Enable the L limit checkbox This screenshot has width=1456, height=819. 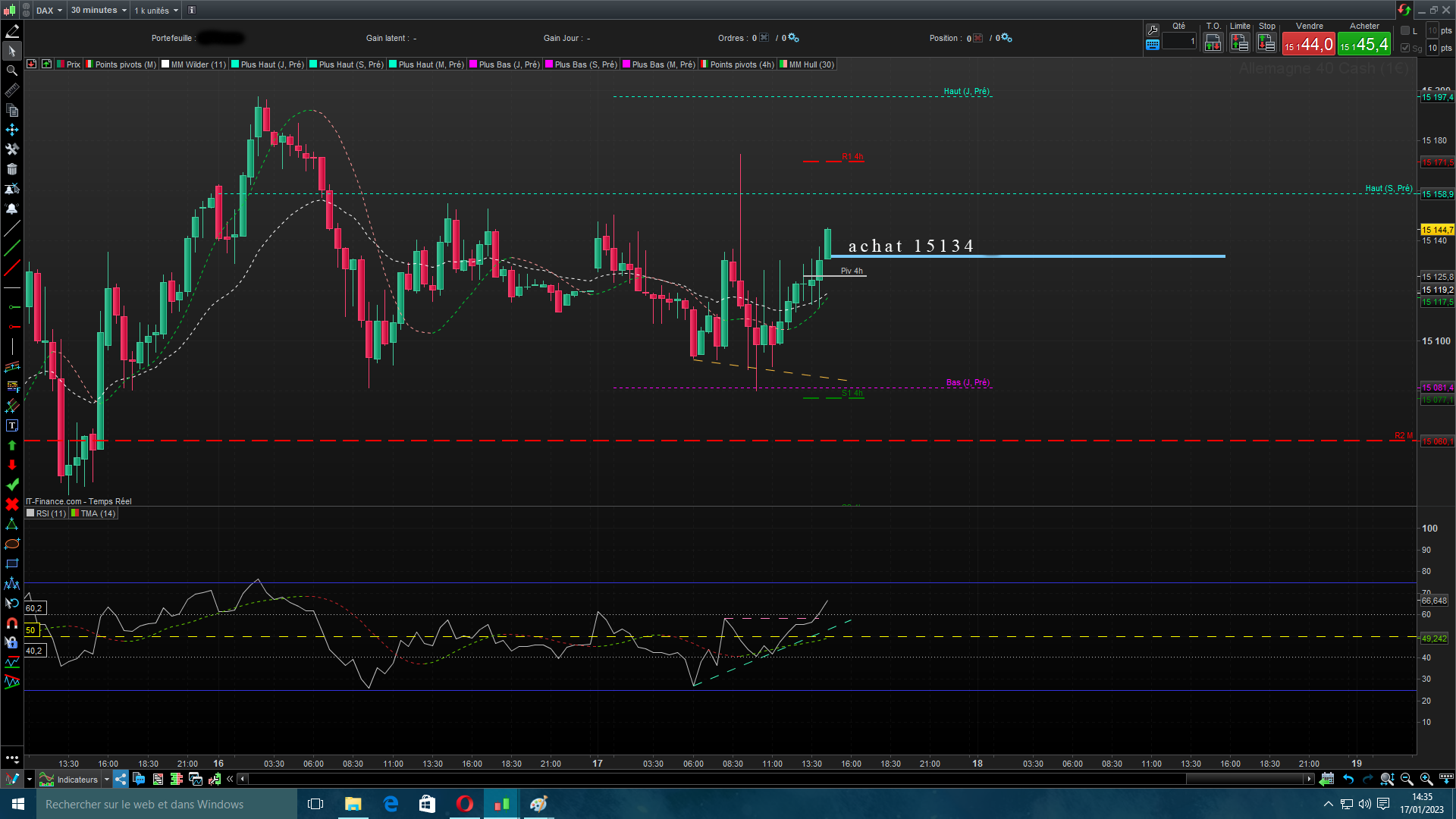(x=1405, y=30)
